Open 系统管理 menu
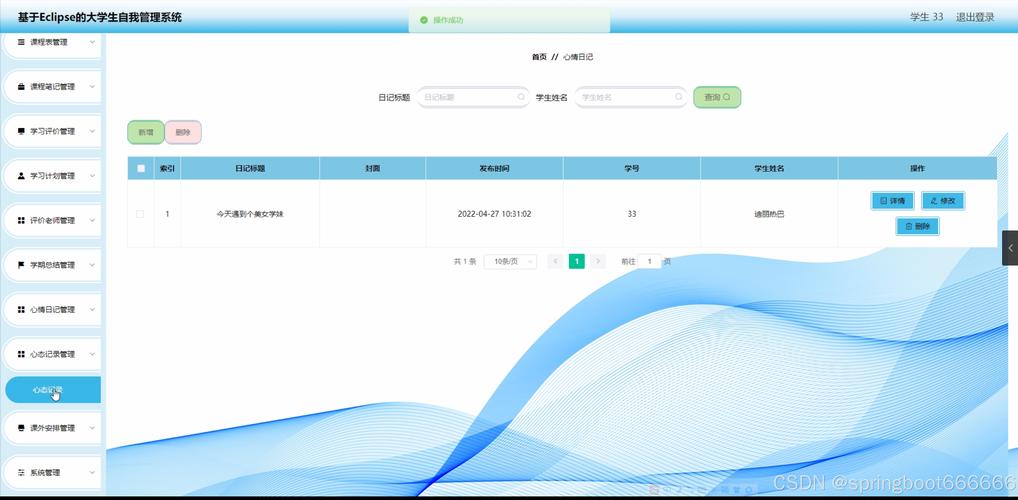This screenshot has height=500, width=1018. click(x=53, y=473)
